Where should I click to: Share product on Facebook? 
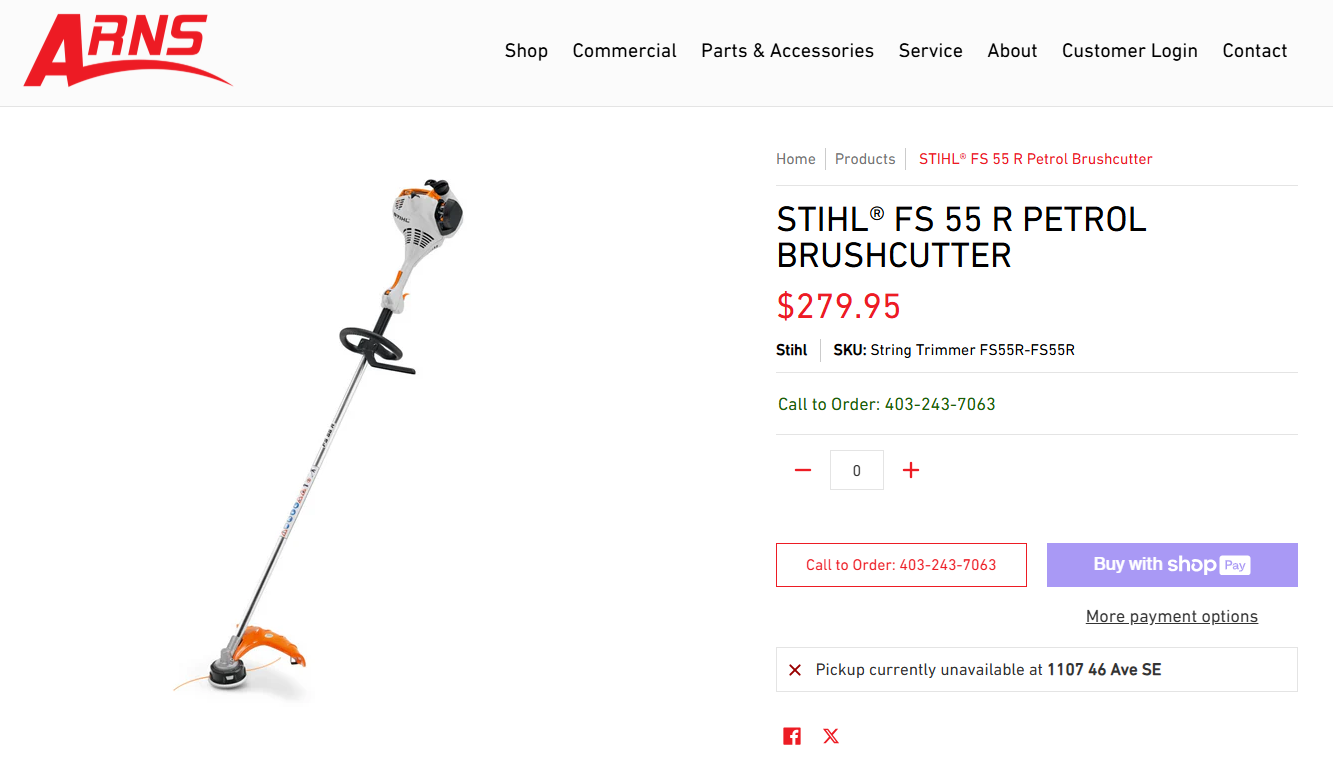792,736
